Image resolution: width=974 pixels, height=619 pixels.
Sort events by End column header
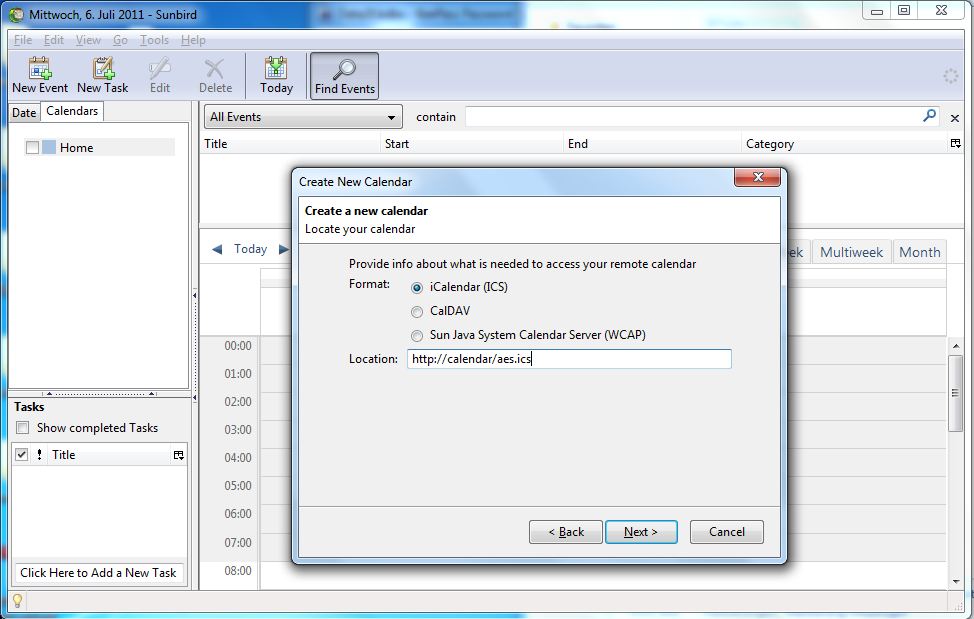coord(652,144)
